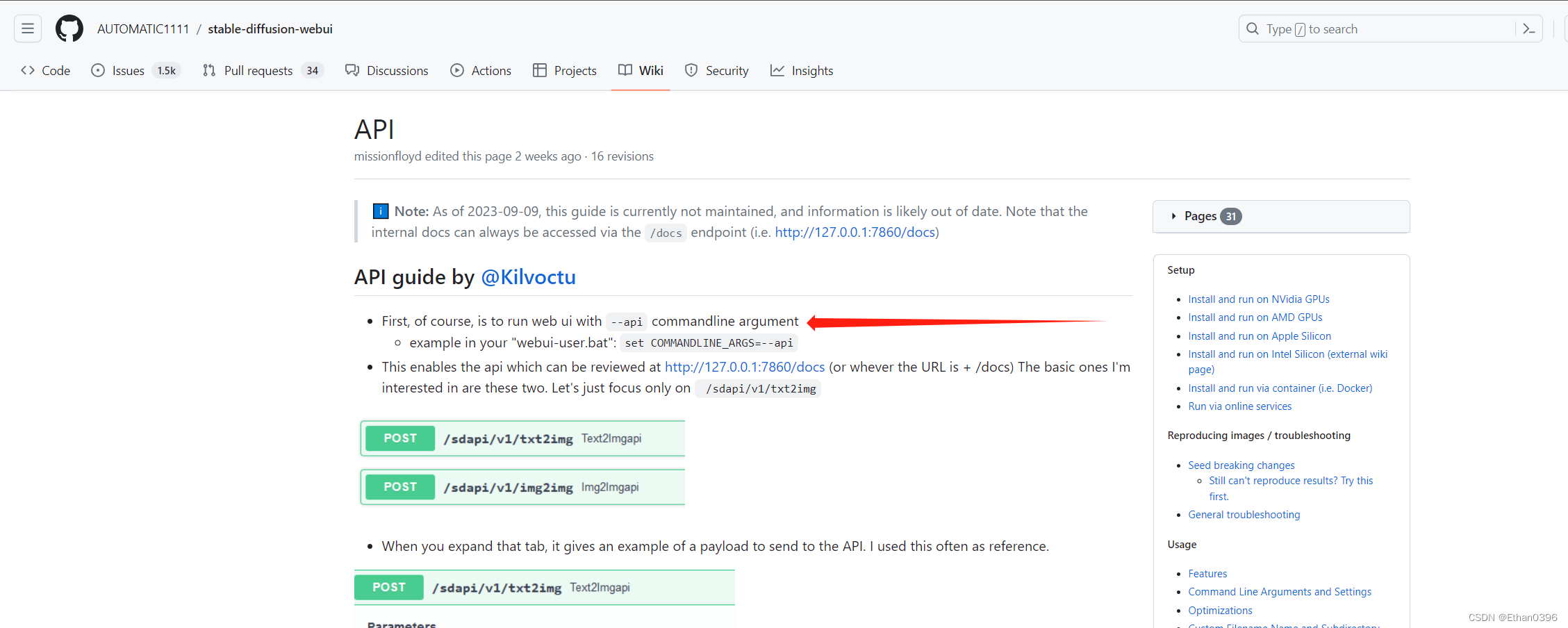This screenshot has width=1568, height=628.
Task: View the 16 revisions history
Action: (x=622, y=156)
